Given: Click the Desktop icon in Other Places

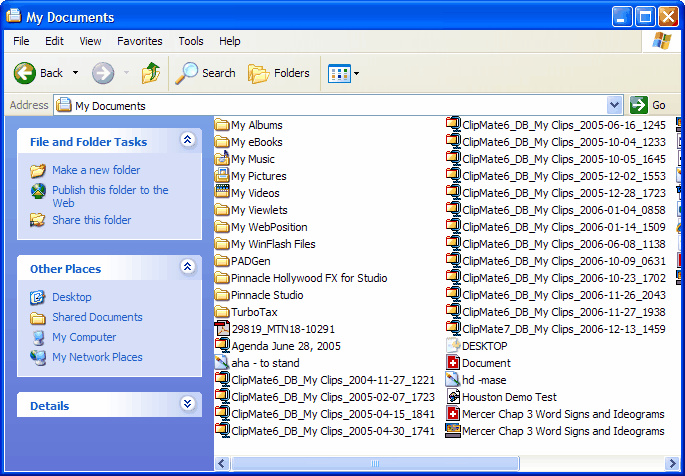Looking at the screenshot, I should (x=38, y=297).
